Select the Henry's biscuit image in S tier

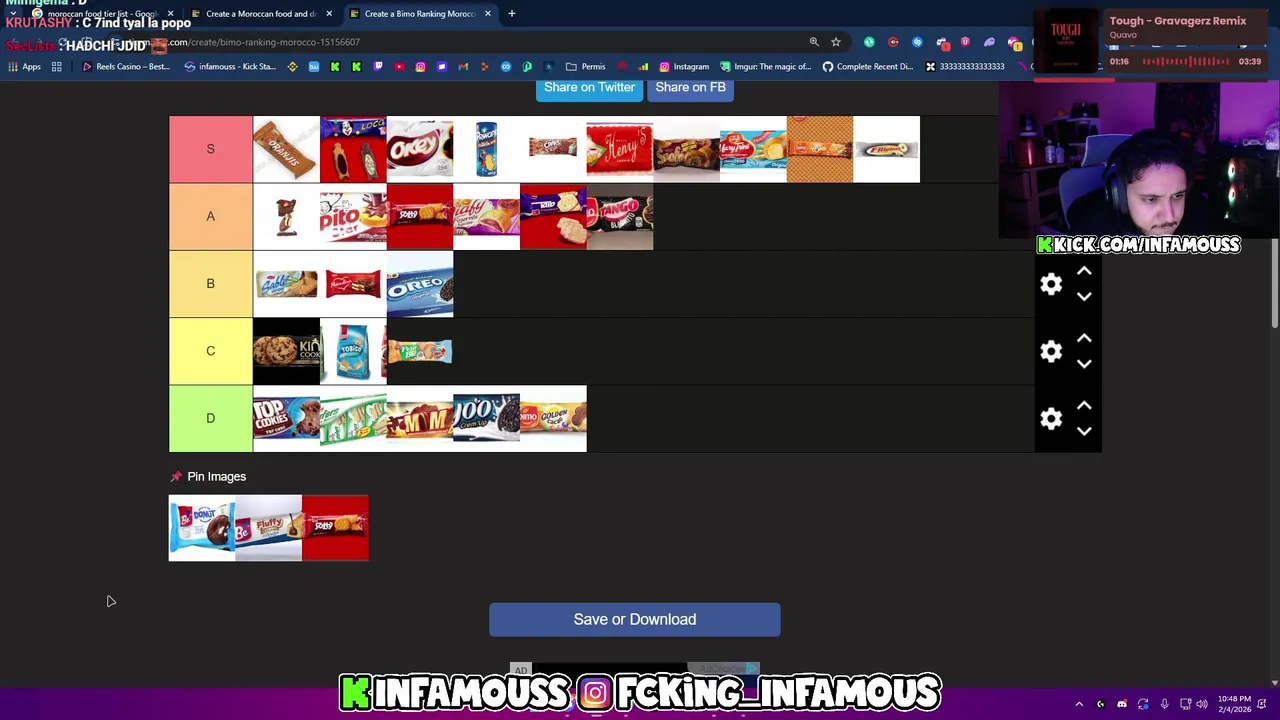pos(620,149)
